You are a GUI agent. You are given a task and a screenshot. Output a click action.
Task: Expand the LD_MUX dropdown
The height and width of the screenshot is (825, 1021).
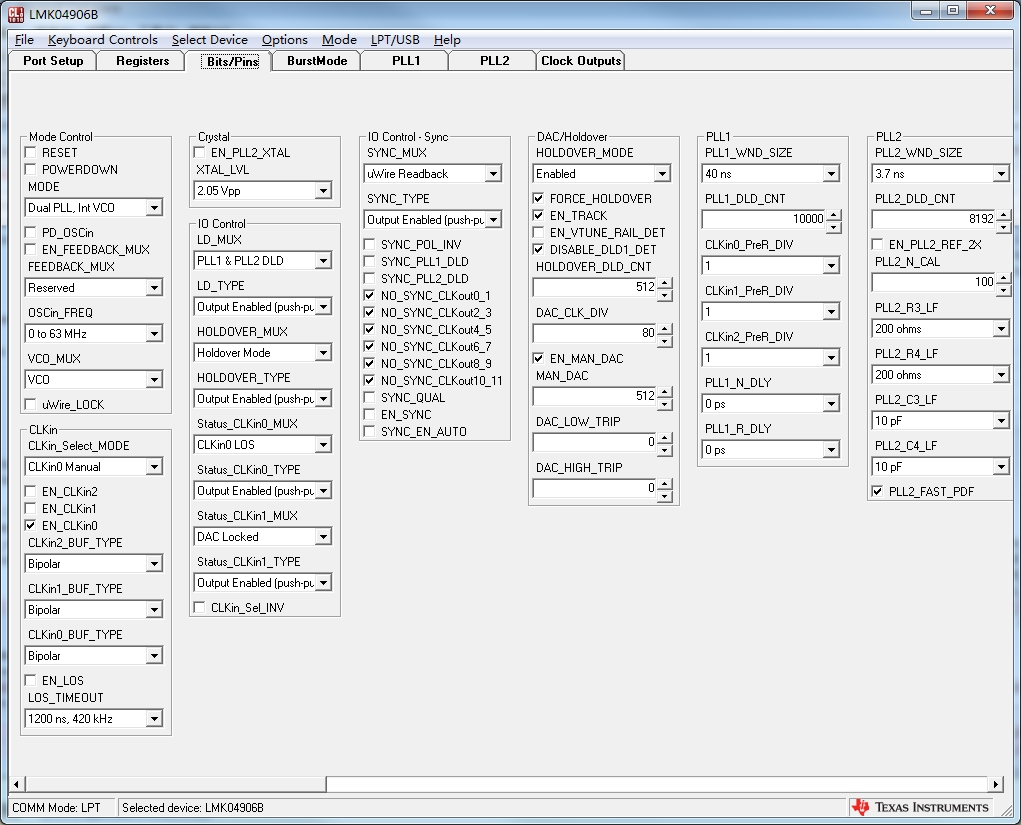[x=263, y=261]
